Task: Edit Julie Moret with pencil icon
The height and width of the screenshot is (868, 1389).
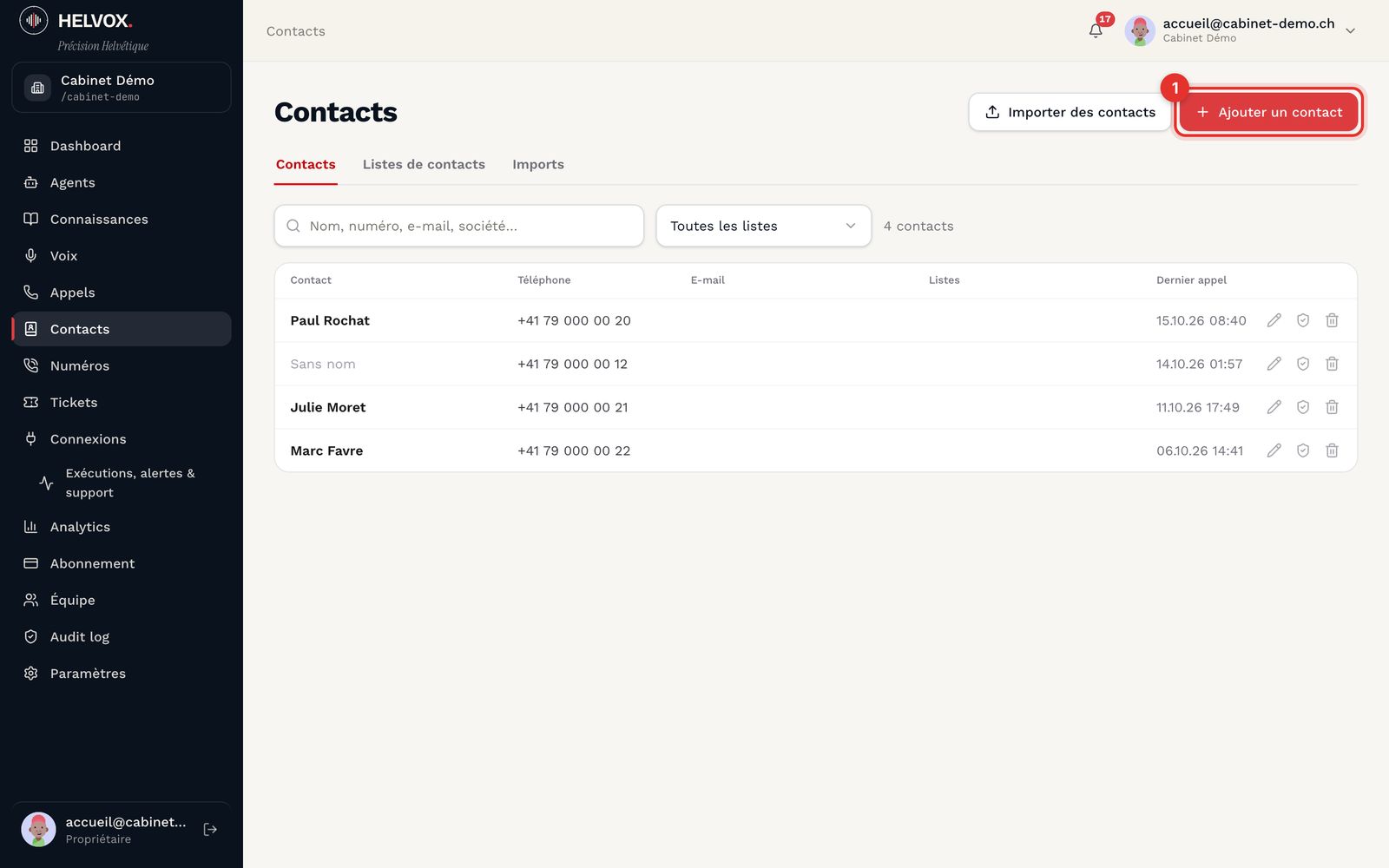Action: pyautogui.click(x=1274, y=407)
